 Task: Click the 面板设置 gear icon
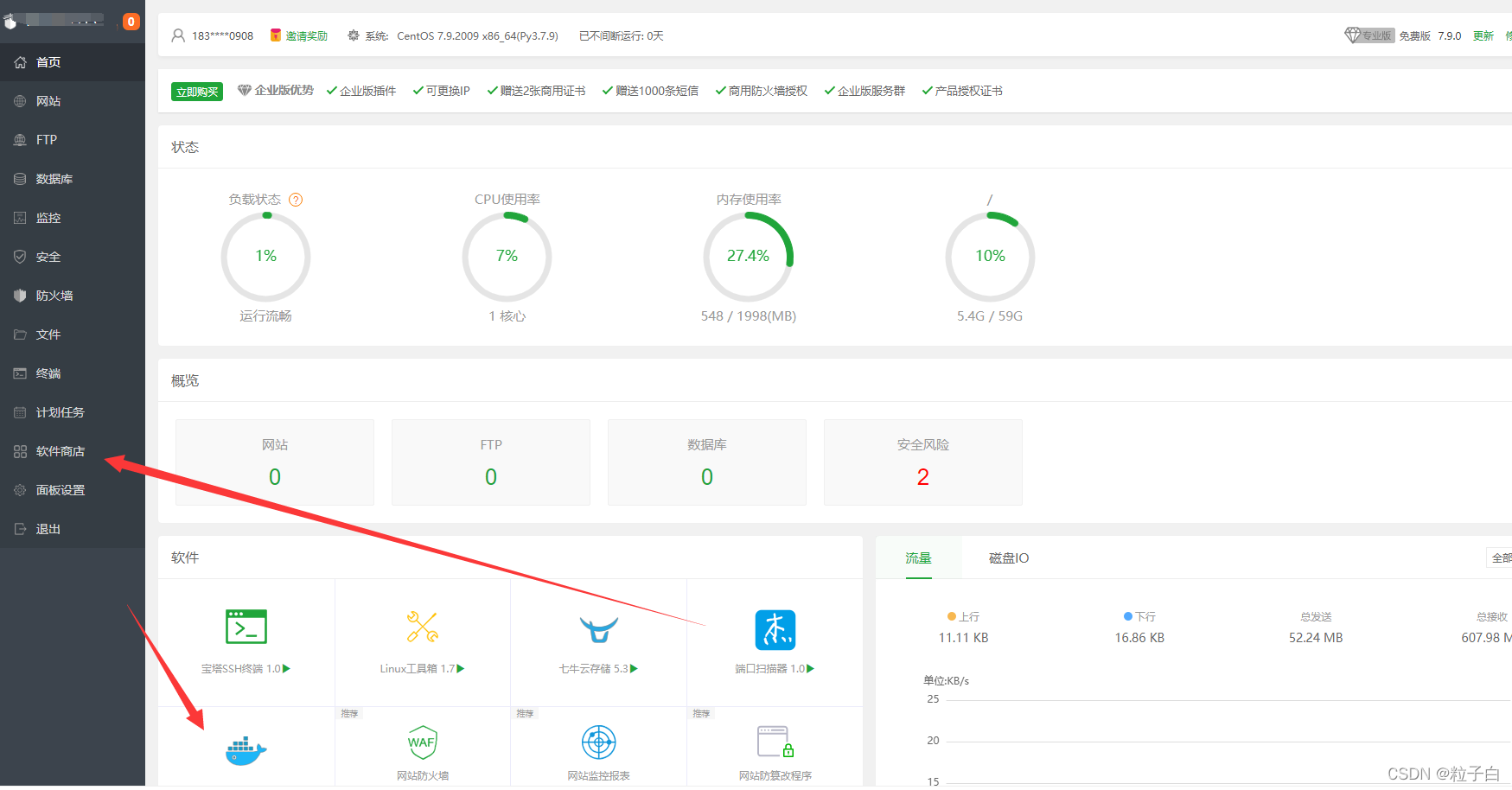(20, 490)
